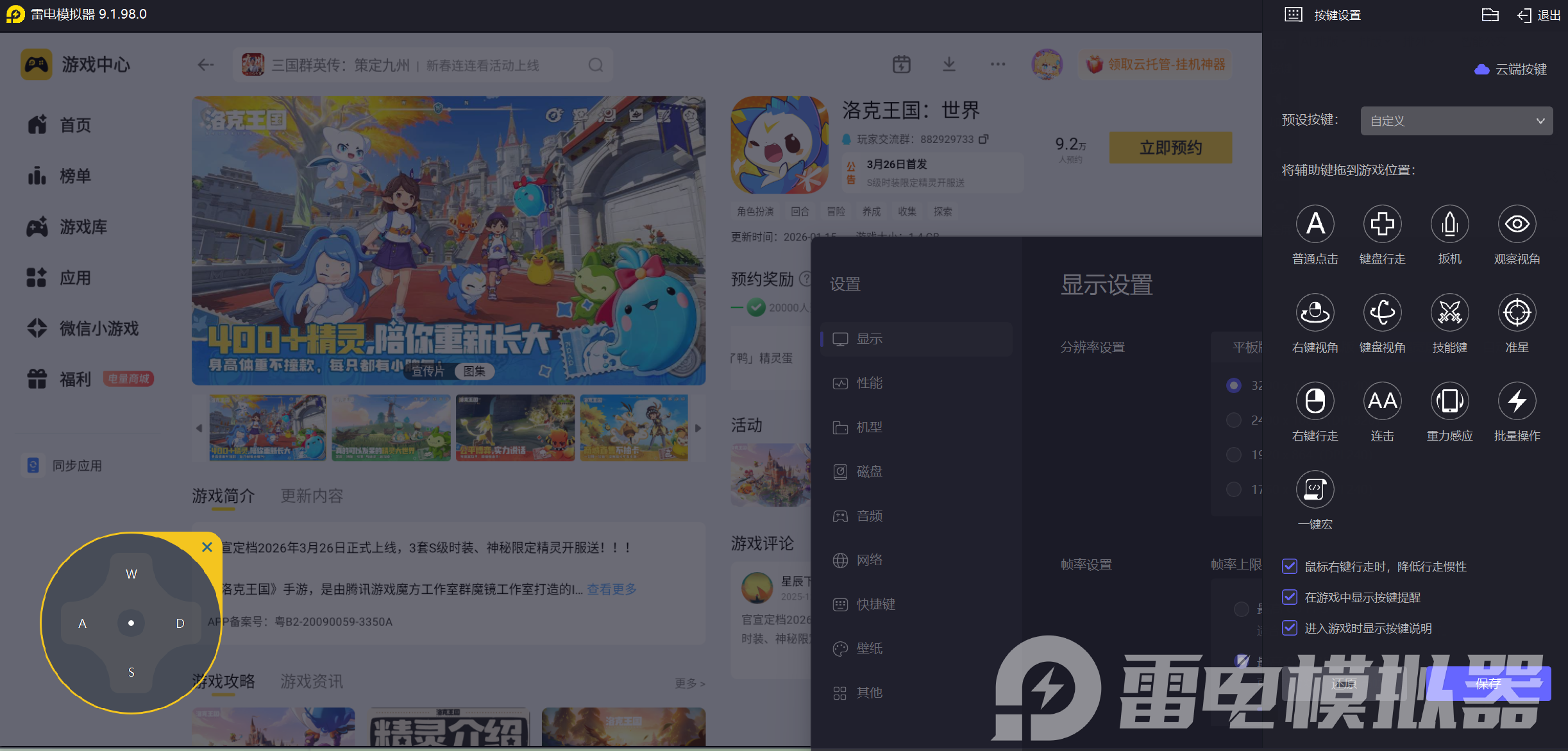Uncheck 鼠标右键行走时，降低行走惯性 checkbox

1289,566
